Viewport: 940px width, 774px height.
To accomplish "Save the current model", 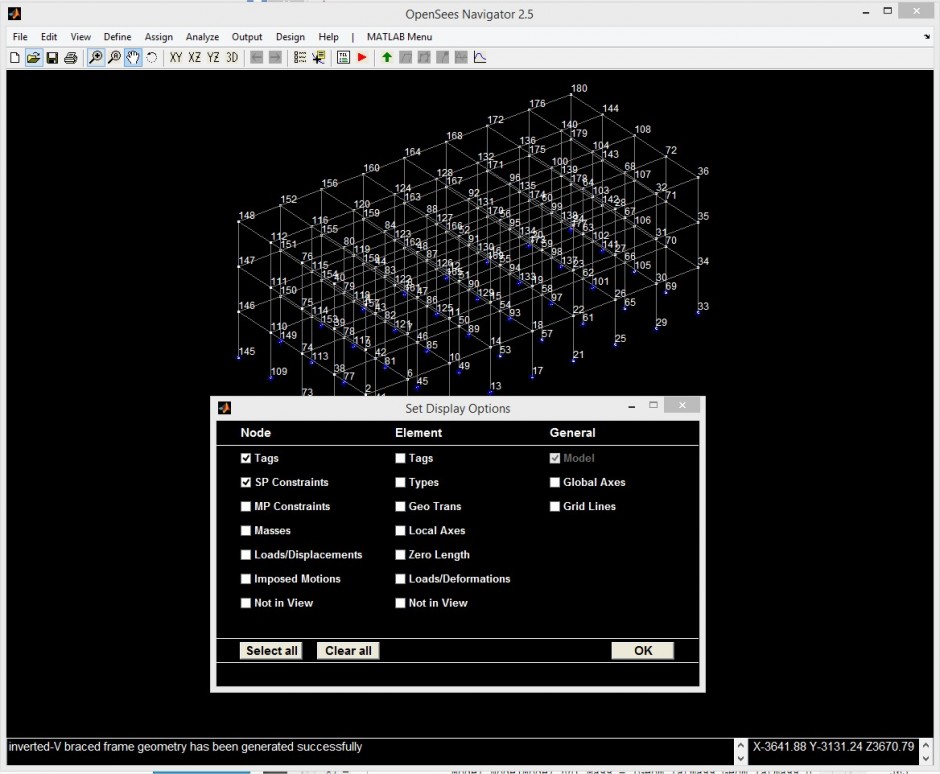I will 51,57.
